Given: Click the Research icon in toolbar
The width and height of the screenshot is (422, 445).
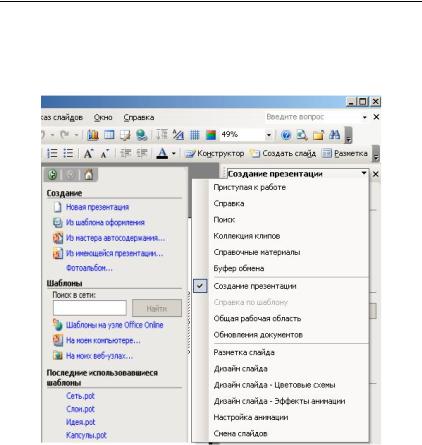Looking at the screenshot, I should point(302,135).
